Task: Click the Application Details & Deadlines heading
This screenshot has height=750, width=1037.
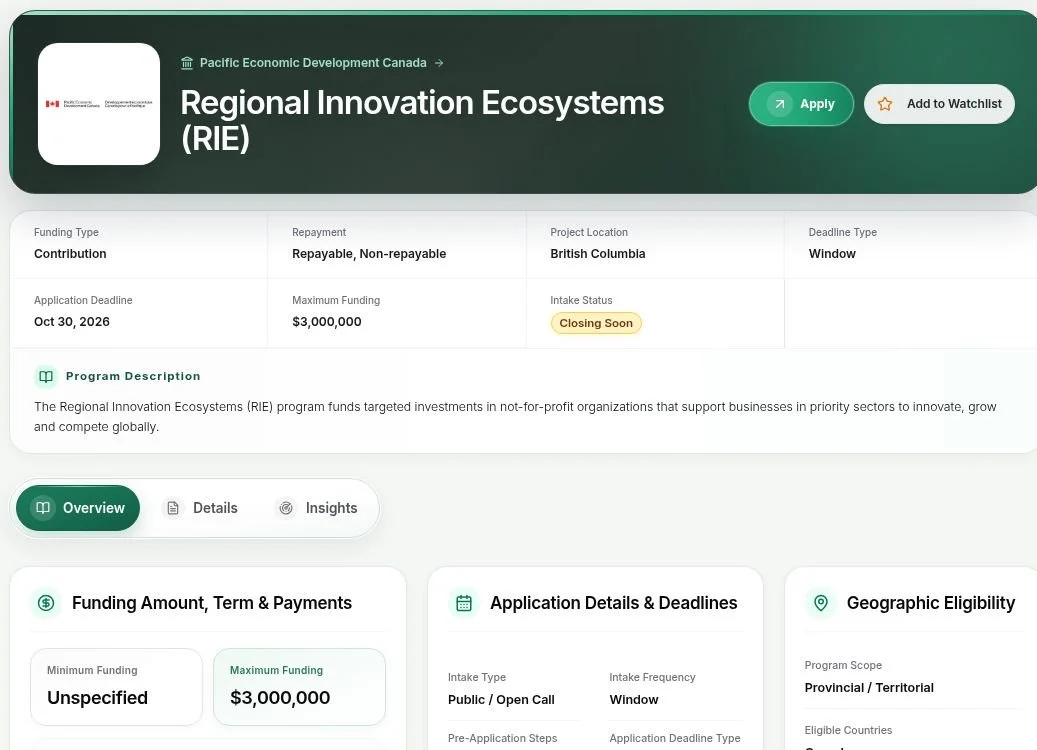Action: 614,603
